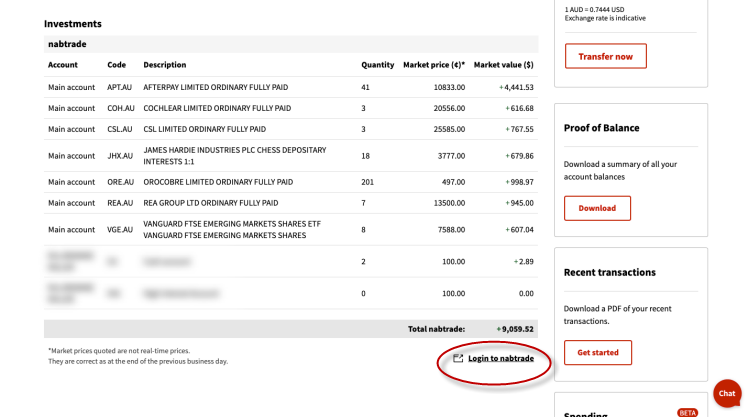This screenshot has height=417, width=750.
Task: Click the Investments heading
Action: (x=73, y=24)
